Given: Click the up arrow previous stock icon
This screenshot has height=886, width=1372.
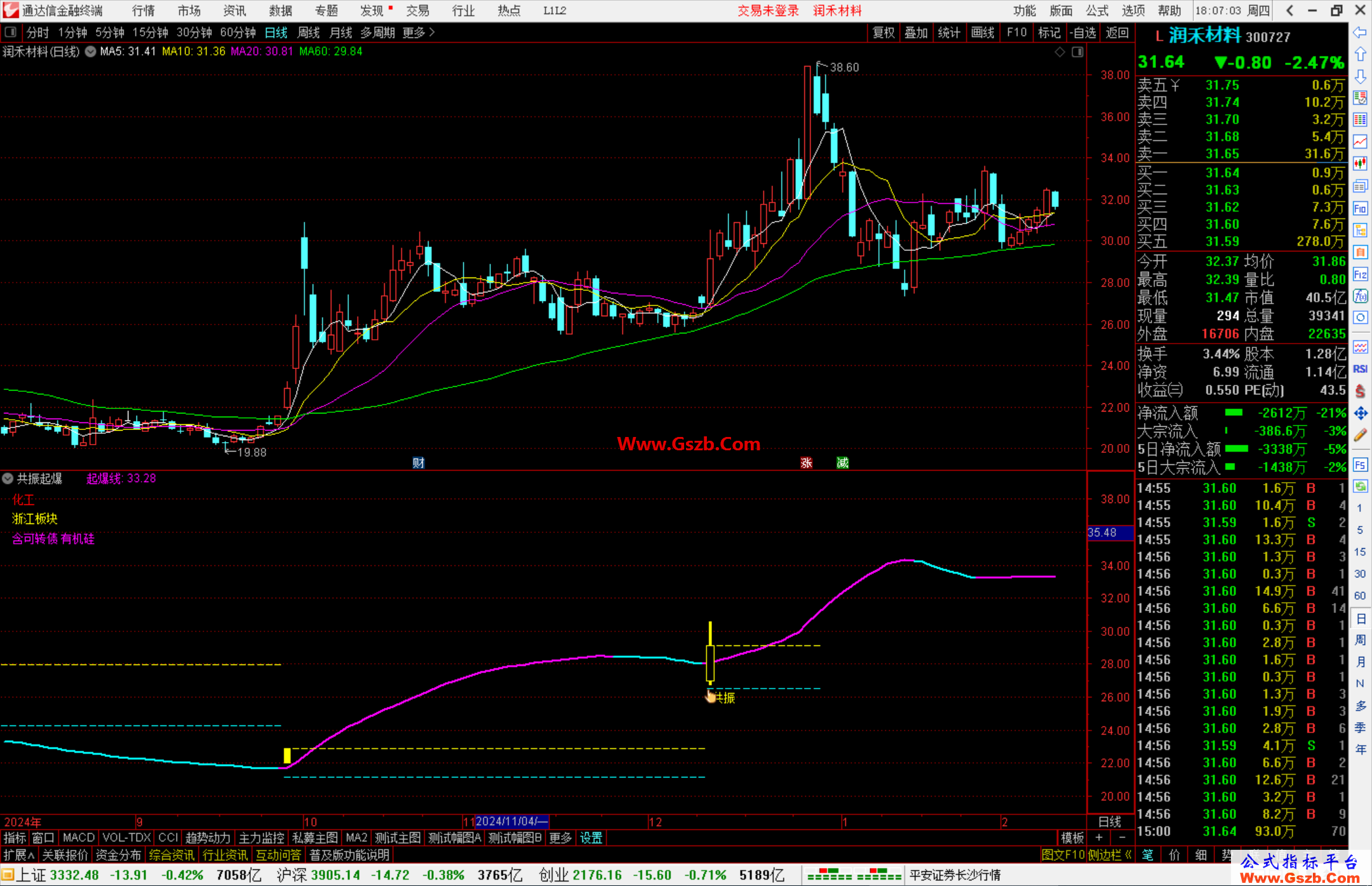Looking at the screenshot, I should pos(1360,55).
